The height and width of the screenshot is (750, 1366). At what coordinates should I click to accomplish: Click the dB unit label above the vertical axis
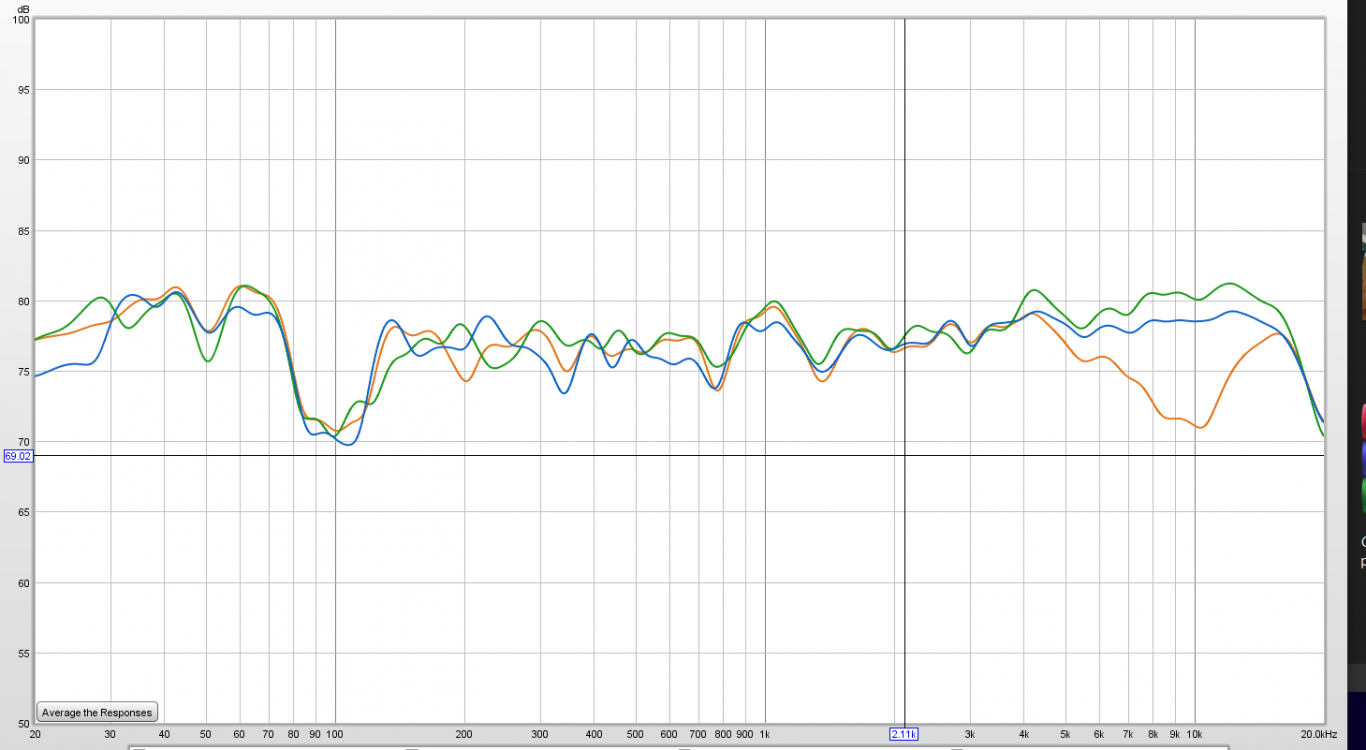tap(23, 9)
